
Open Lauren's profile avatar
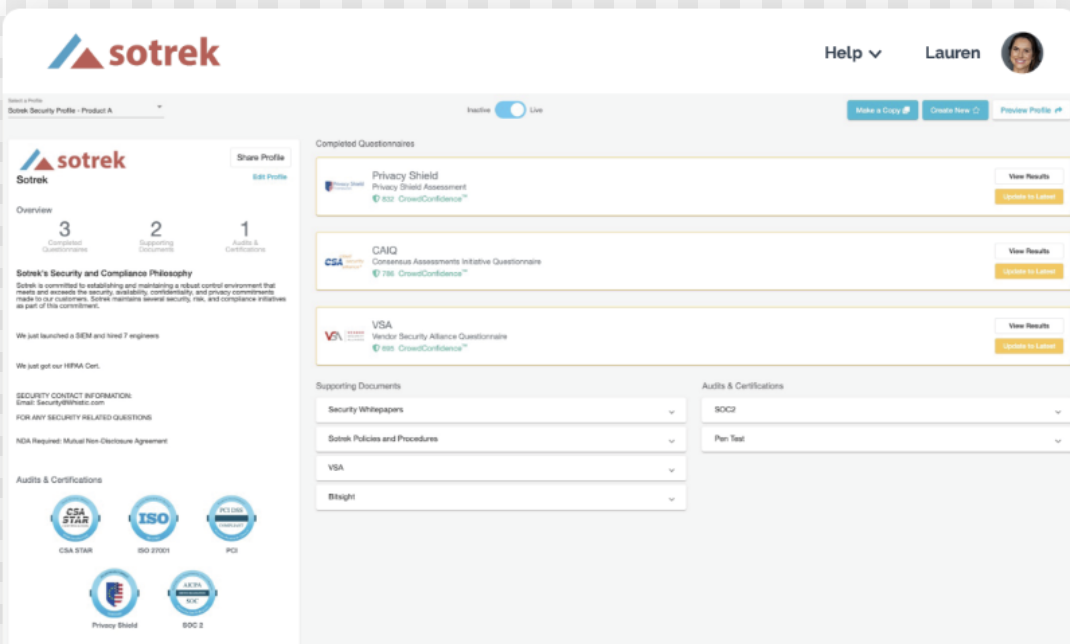(x=1022, y=53)
